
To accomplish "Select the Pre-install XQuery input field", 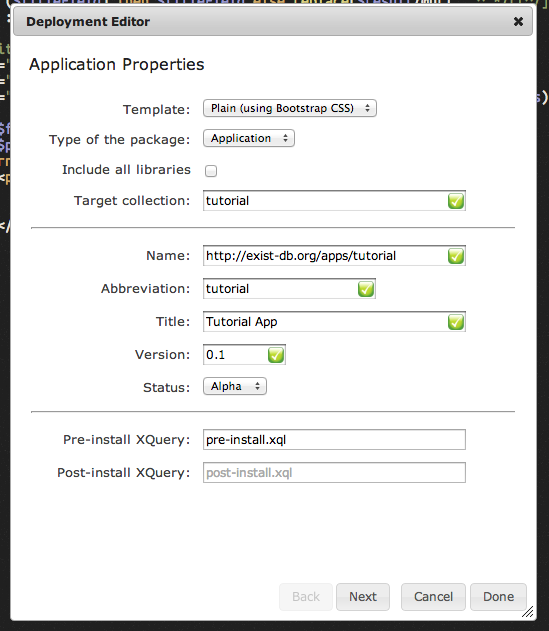I will [334, 440].
